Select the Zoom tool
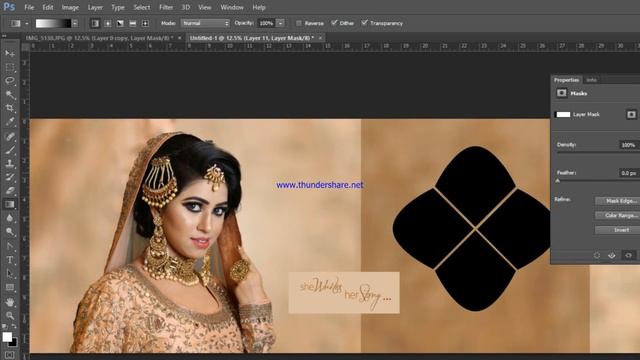Screen dimensions: 640x360 tap(10, 316)
